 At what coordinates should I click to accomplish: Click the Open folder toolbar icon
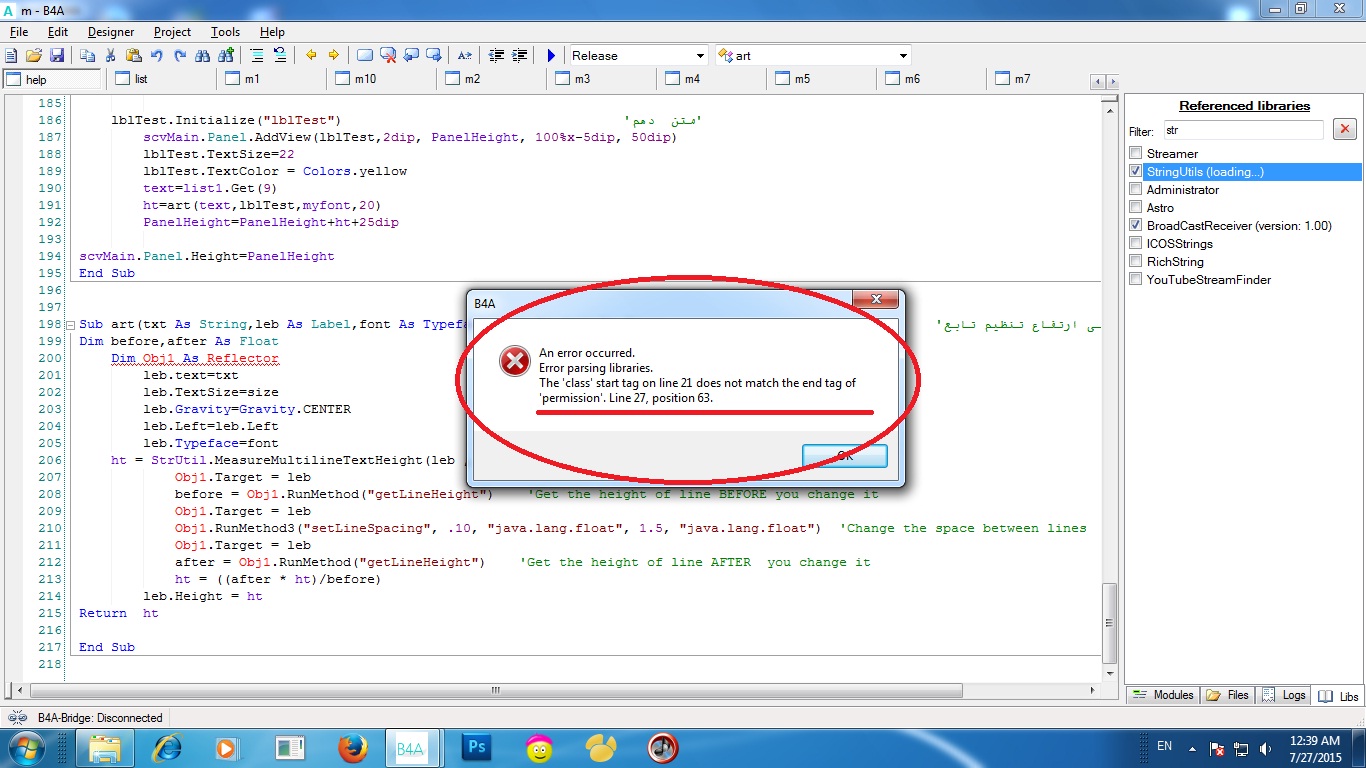34,56
